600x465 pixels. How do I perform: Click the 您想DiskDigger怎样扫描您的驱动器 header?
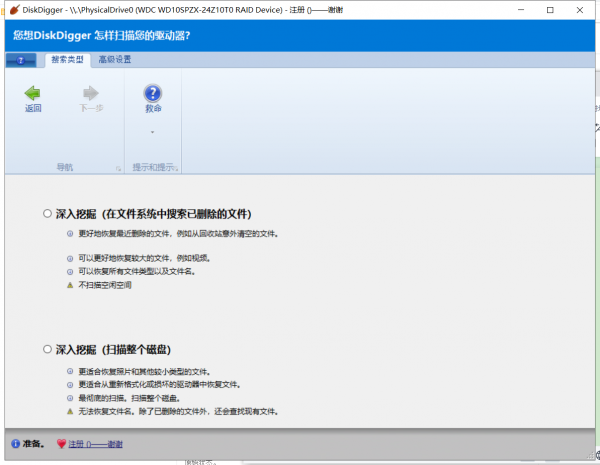click(x=101, y=36)
